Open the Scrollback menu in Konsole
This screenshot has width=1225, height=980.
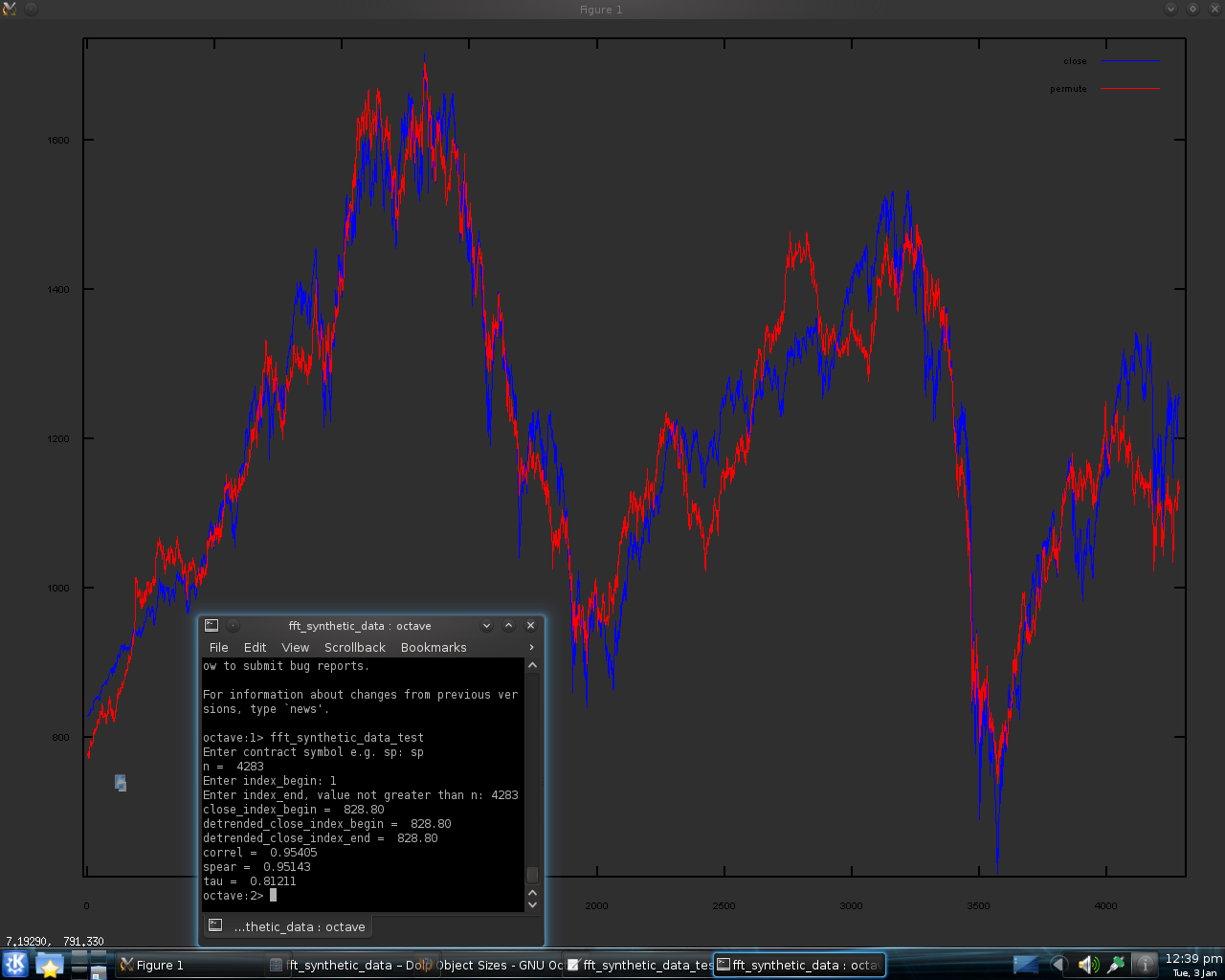pos(355,648)
